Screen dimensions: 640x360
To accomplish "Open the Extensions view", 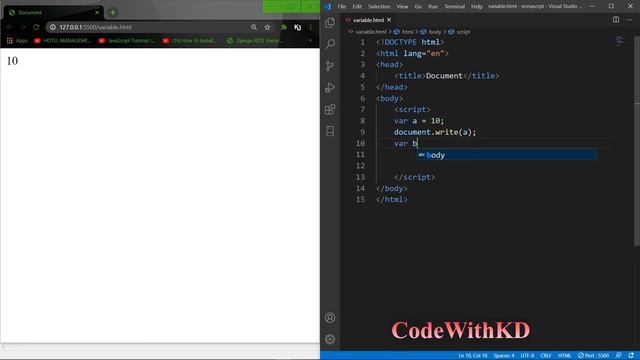I will click(x=330, y=109).
